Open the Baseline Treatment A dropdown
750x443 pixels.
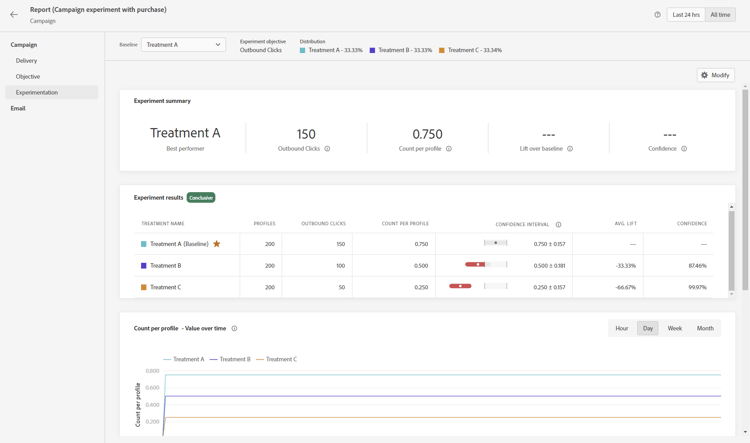[183, 45]
